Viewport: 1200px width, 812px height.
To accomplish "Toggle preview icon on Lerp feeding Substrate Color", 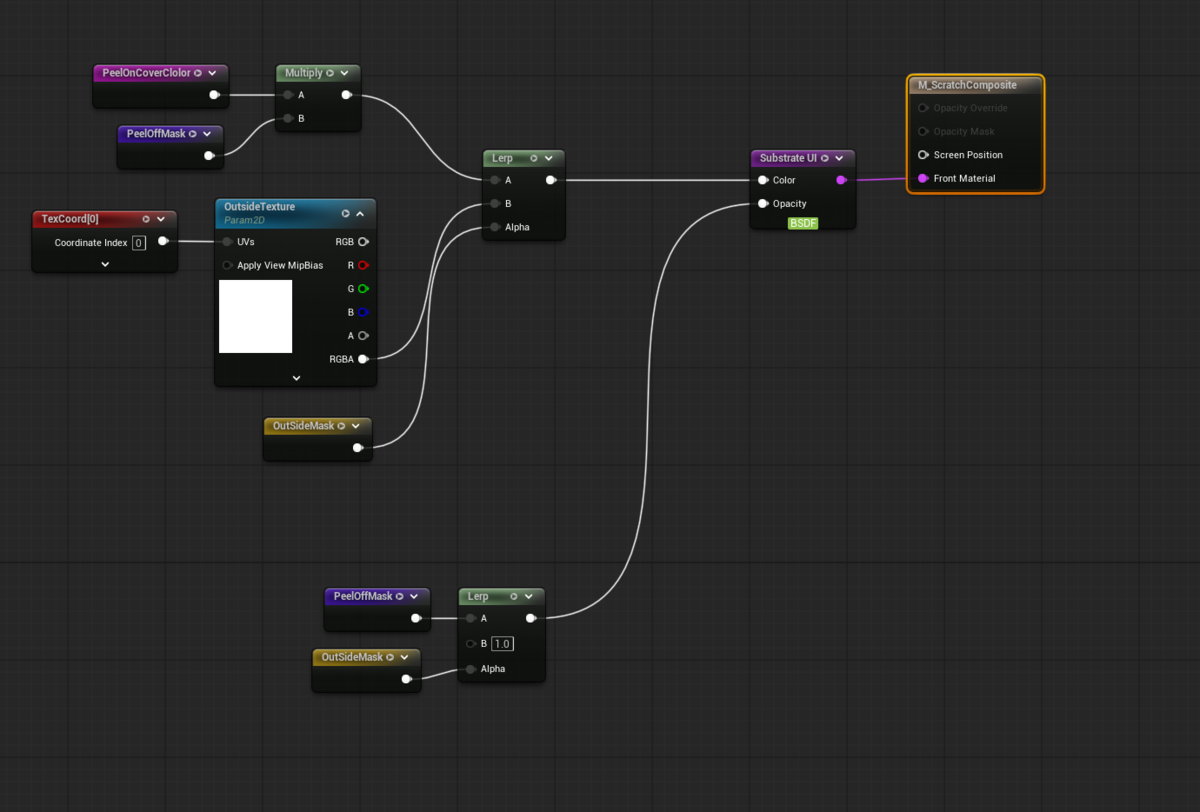I will coord(534,158).
